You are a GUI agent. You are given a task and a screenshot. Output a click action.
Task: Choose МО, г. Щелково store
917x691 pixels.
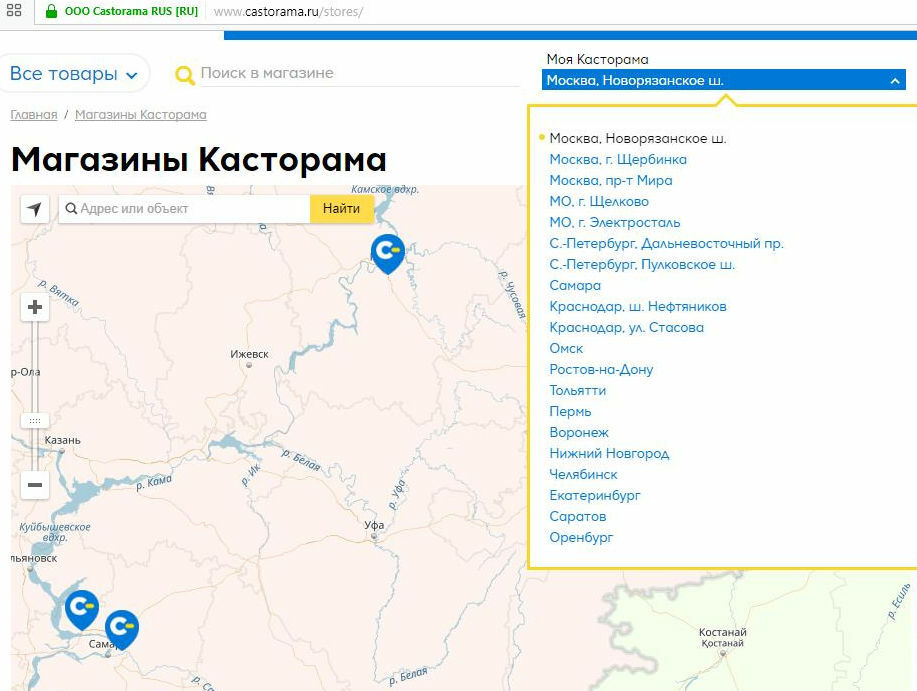tap(599, 202)
